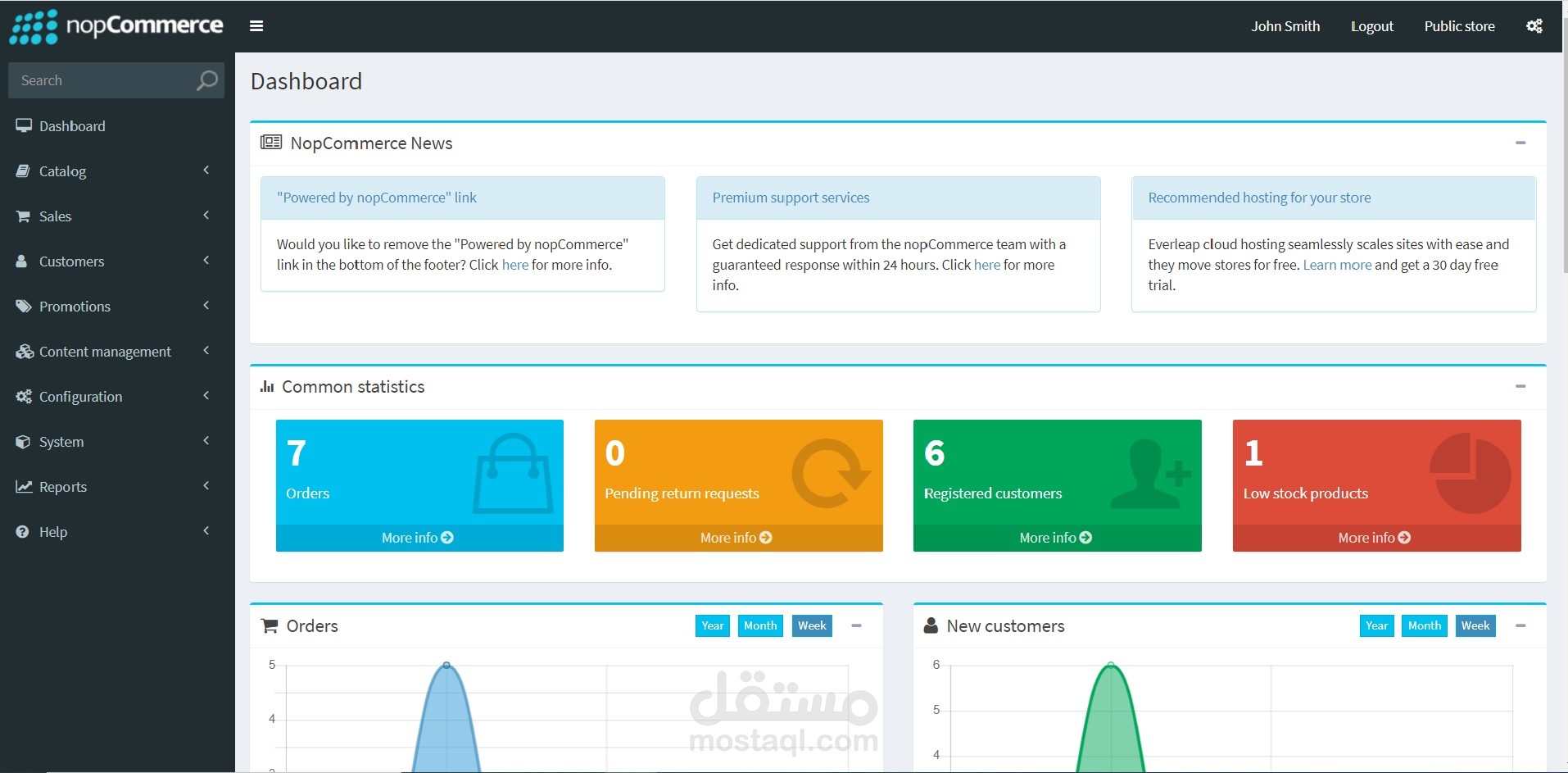This screenshot has height=773, width=1568.
Task: Click the Help question mark icon
Action: point(22,532)
